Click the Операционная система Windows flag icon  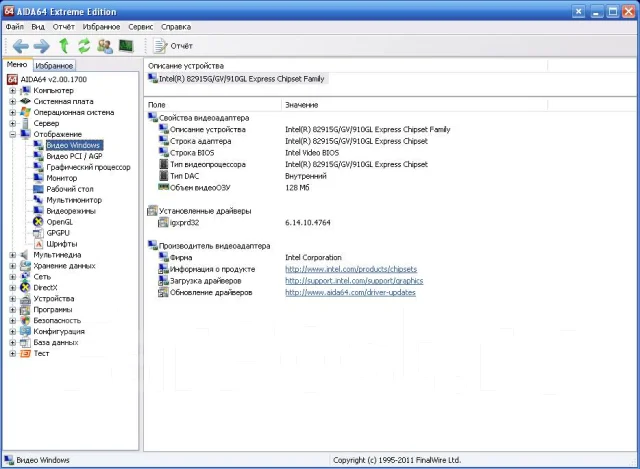[25, 112]
